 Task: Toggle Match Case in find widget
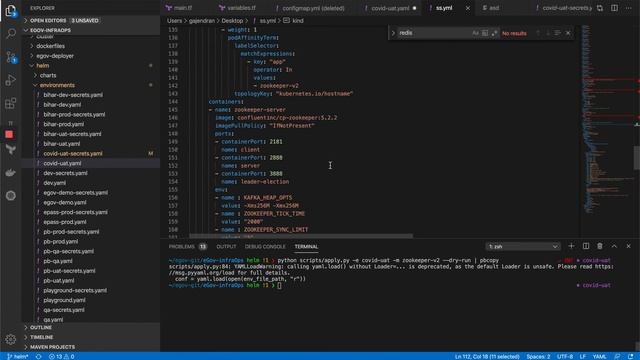(x=475, y=33)
